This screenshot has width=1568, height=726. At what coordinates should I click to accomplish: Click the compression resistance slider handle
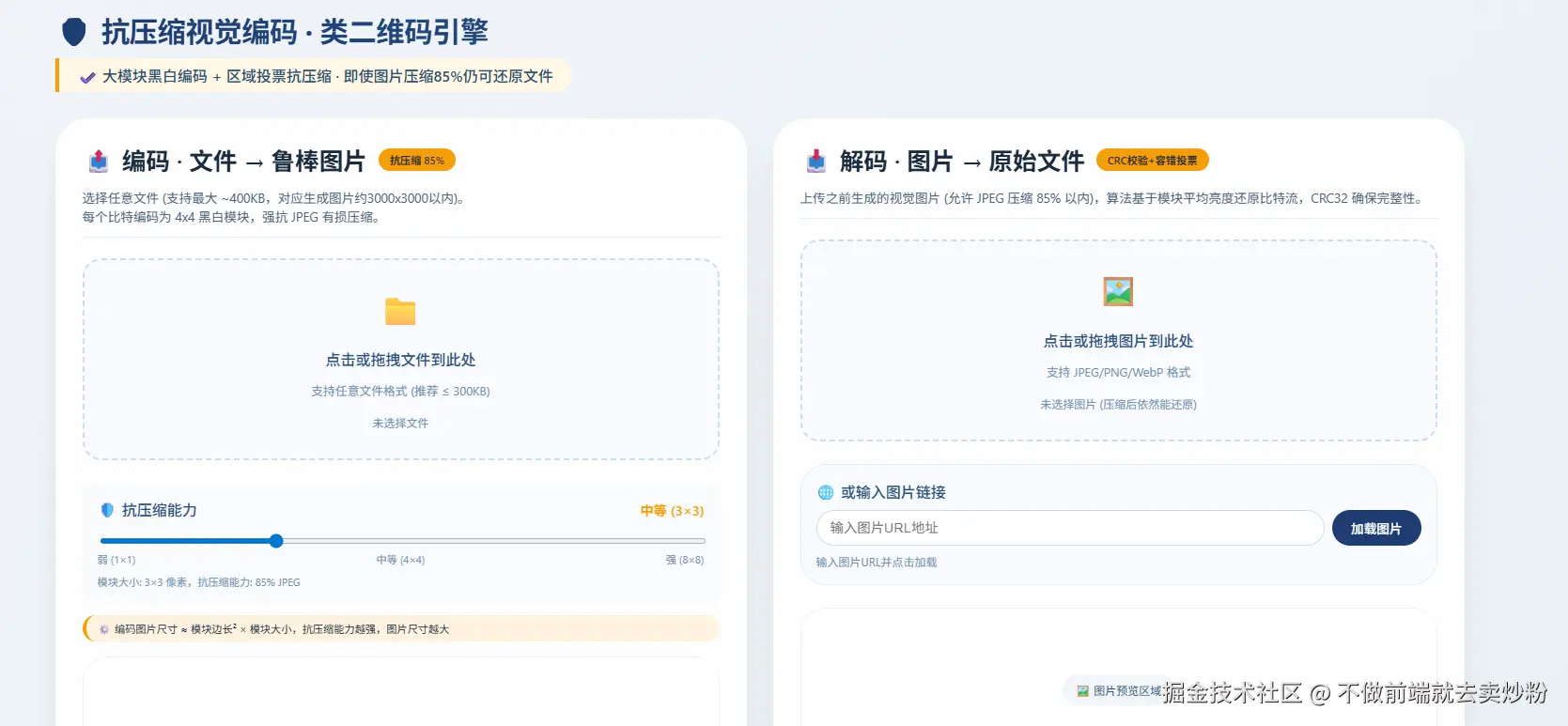click(276, 541)
